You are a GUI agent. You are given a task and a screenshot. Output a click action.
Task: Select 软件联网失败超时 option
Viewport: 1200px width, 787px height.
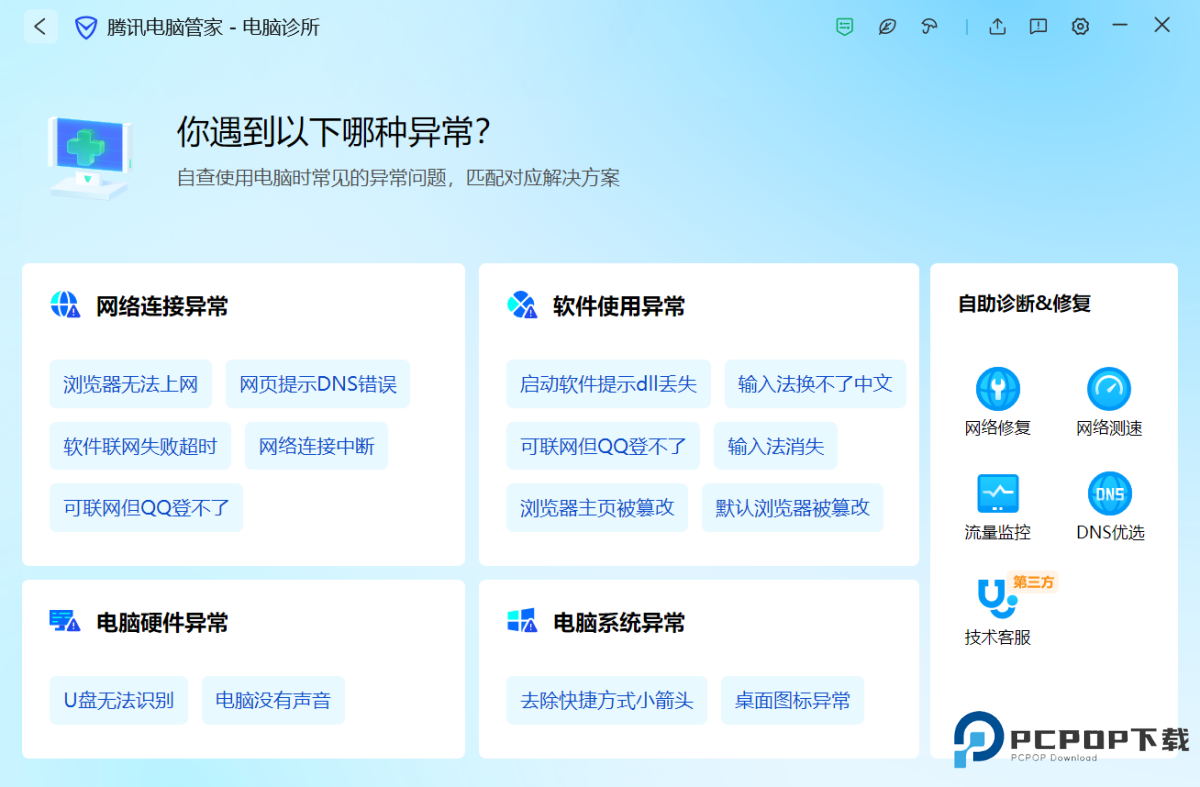point(140,446)
